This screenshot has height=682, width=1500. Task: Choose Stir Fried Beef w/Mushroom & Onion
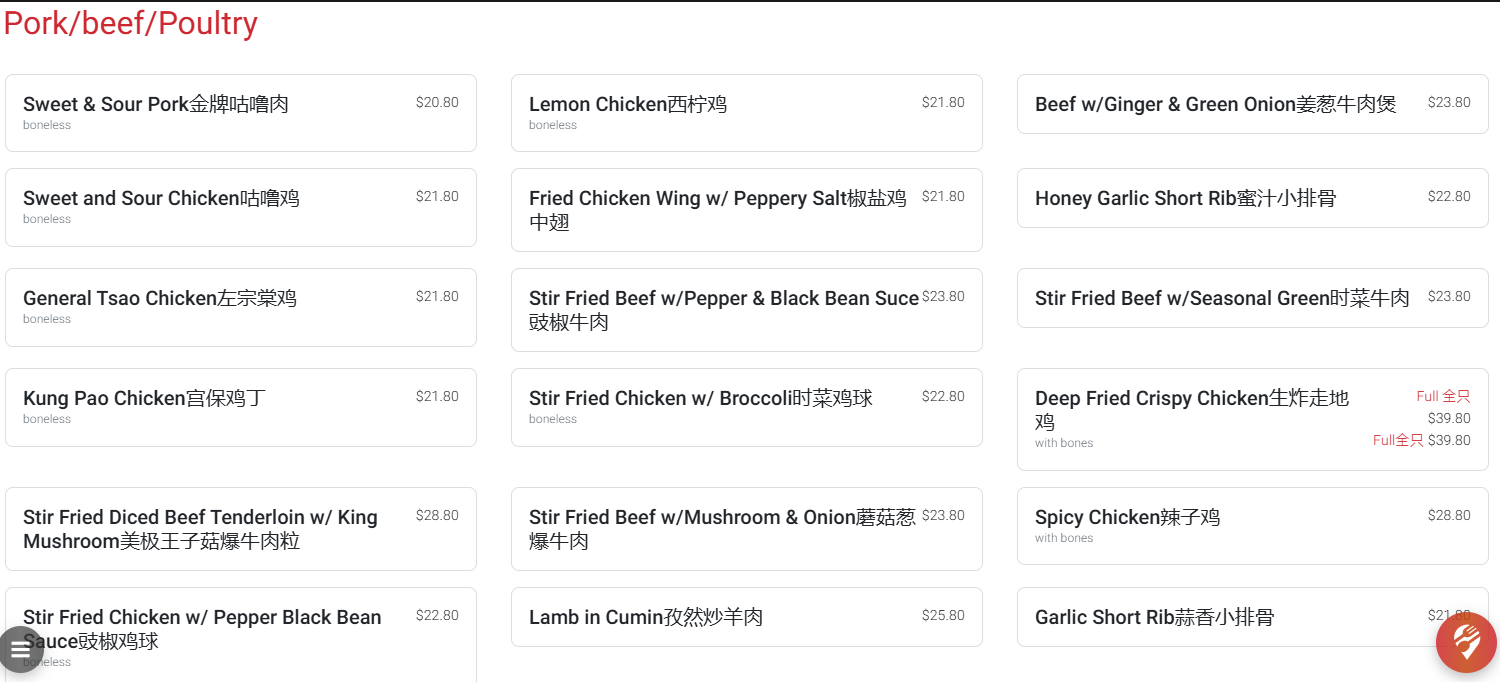(746, 529)
